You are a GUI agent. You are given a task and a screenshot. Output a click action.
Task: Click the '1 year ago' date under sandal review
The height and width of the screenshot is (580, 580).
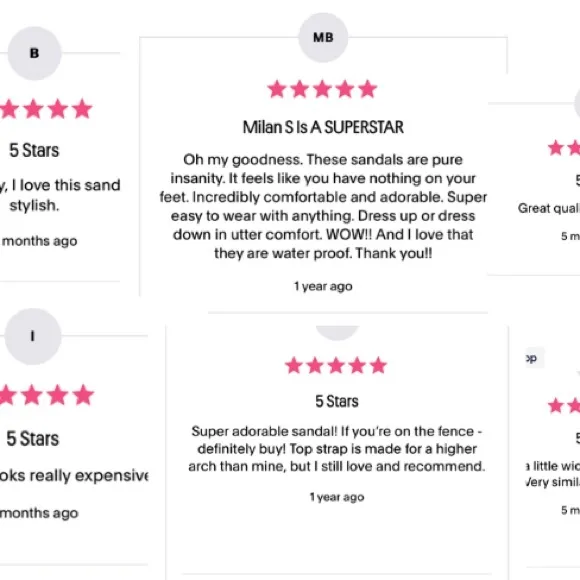coord(337,497)
